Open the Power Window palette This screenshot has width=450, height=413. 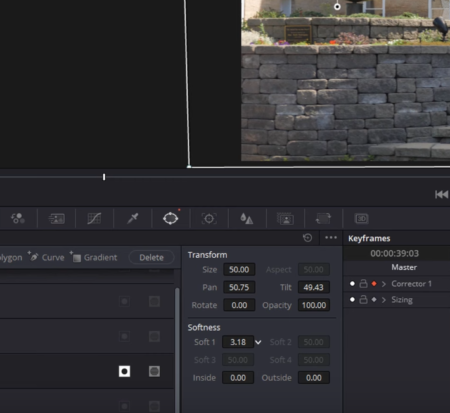tap(170, 219)
